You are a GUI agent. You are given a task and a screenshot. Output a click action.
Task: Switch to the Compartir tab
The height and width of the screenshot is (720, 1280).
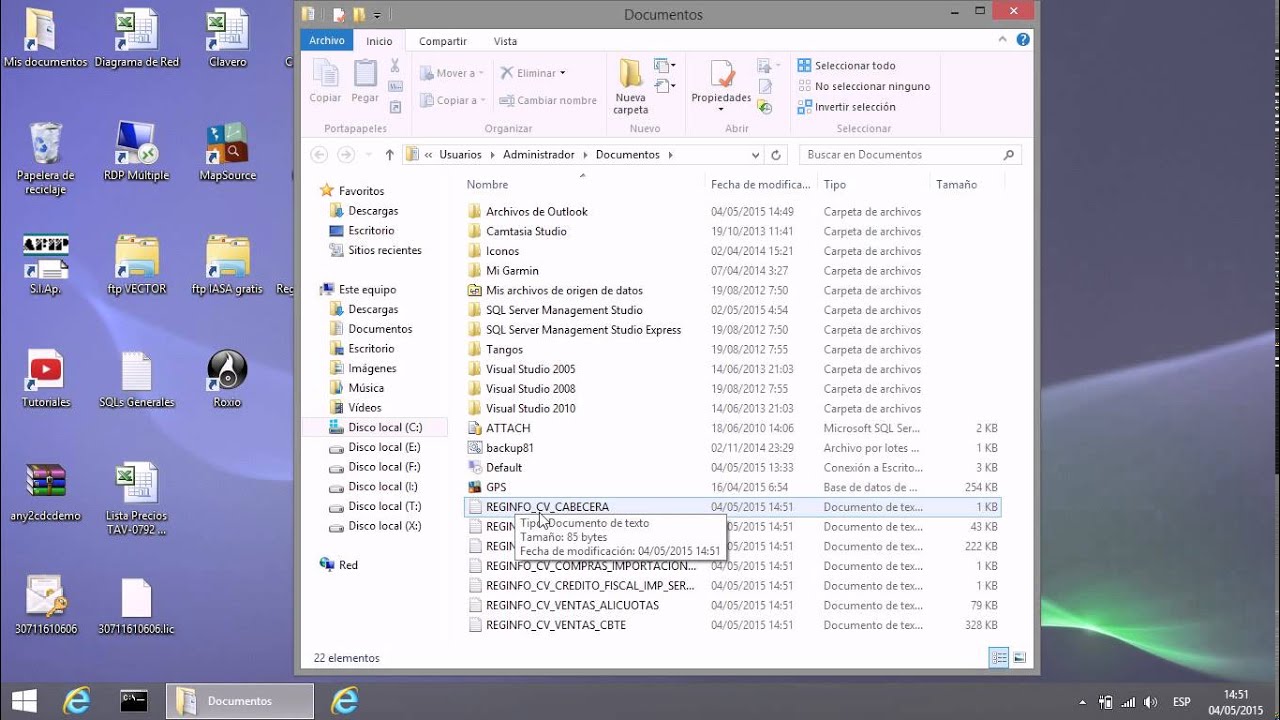pos(443,41)
